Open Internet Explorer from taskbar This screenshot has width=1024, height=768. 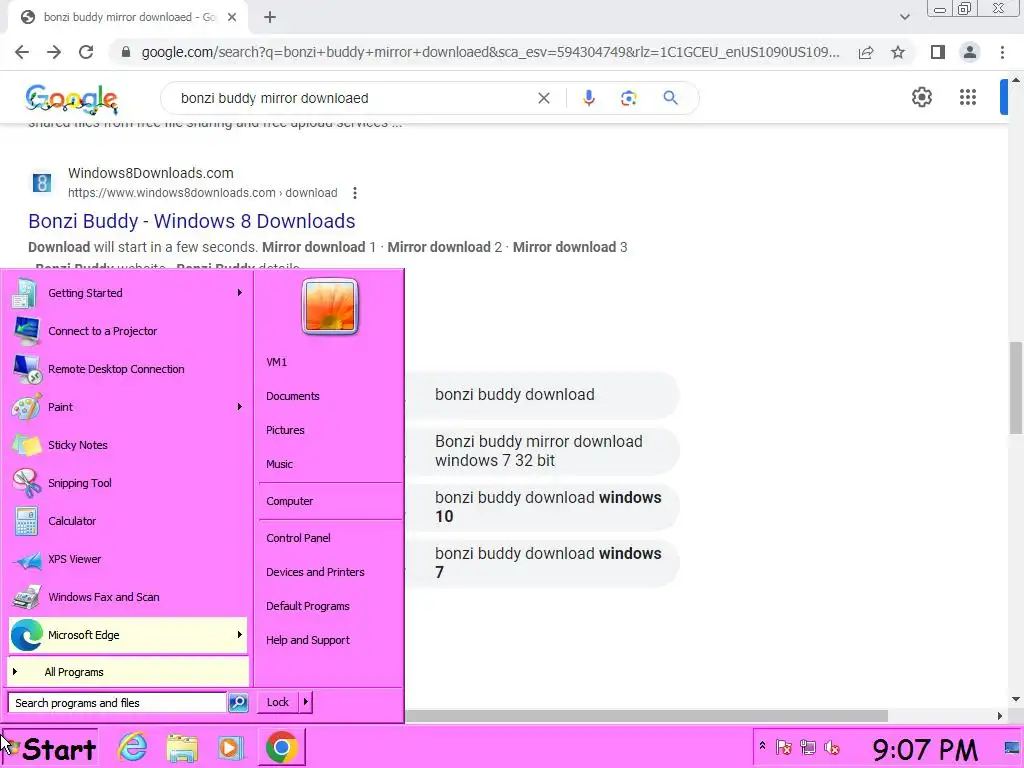pyautogui.click(x=133, y=746)
